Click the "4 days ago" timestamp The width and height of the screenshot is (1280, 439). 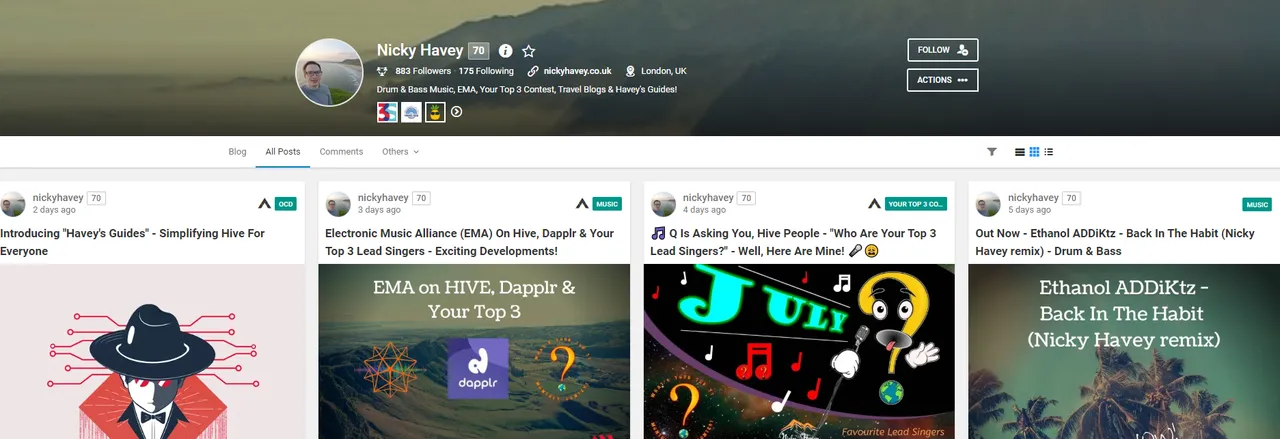click(704, 210)
